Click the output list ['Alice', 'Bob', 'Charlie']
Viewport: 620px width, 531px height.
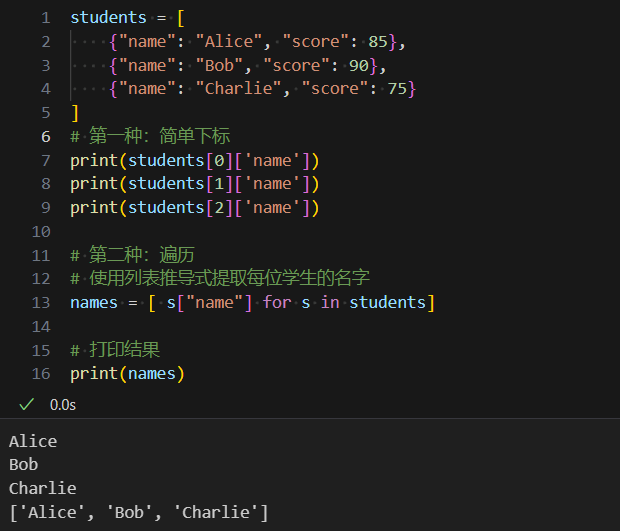pos(138,512)
